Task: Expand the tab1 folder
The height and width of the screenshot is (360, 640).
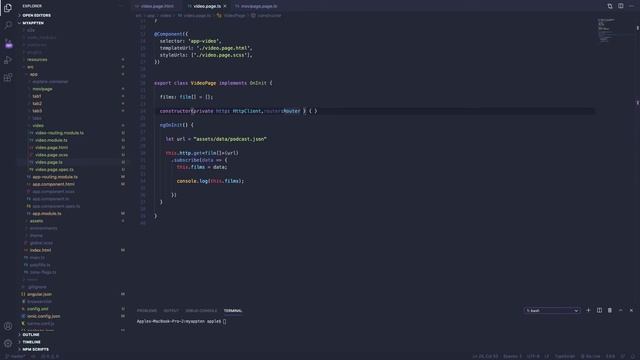Action: [x=37, y=96]
